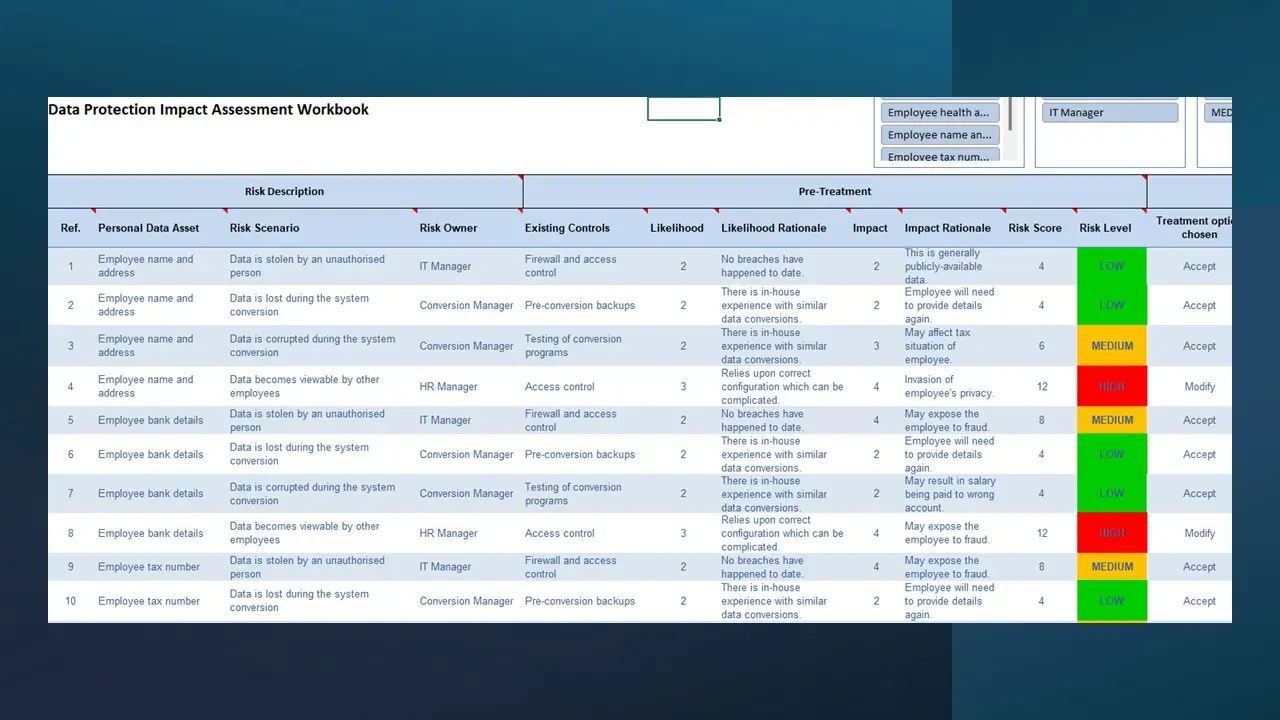Toggle the 'Employee tax num...' slicer item
The height and width of the screenshot is (720, 1280).
pos(939,156)
